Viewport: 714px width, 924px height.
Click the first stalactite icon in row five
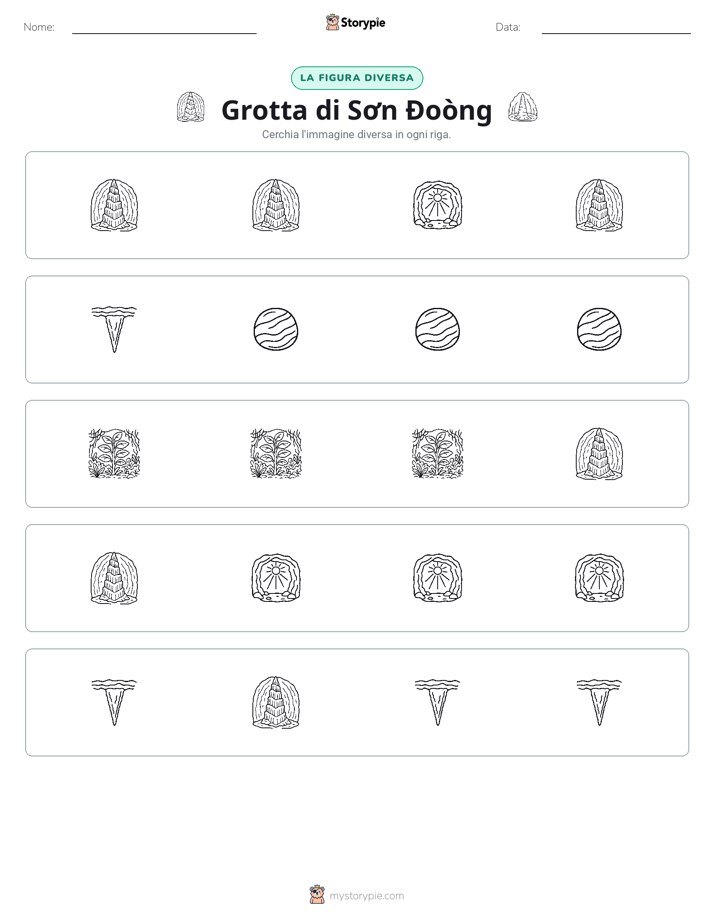click(x=114, y=702)
